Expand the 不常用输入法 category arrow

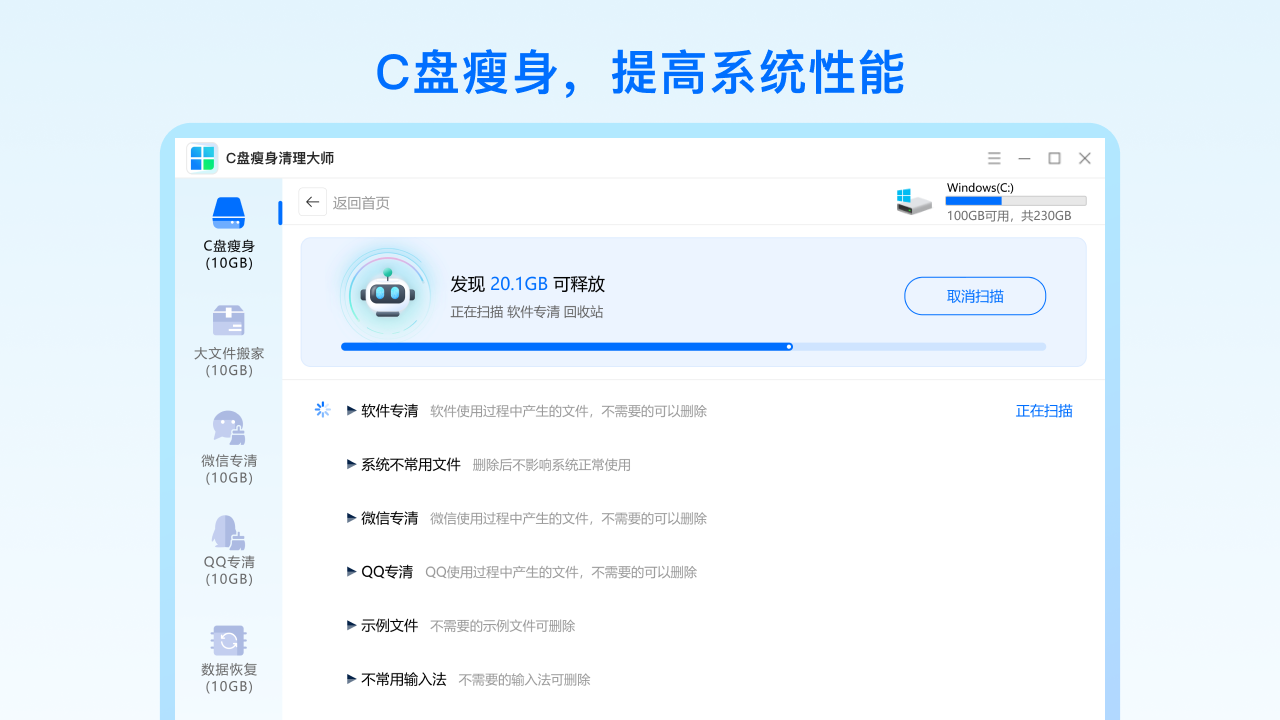click(x=351, y=679)
